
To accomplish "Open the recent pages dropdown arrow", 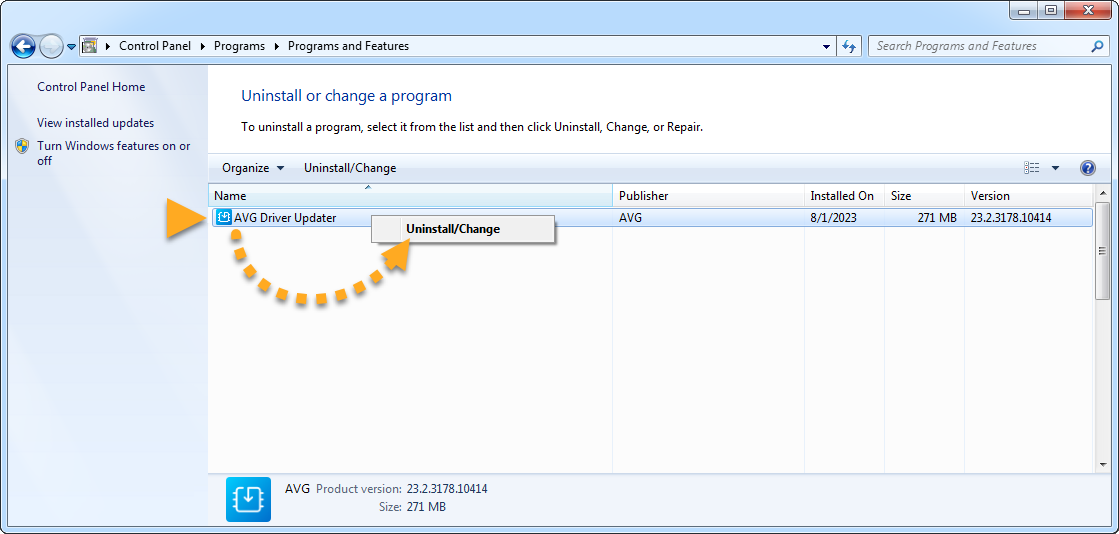I will [72, 47].
